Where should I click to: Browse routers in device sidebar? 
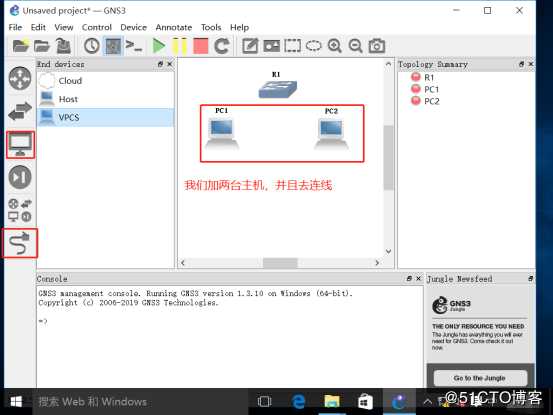point(20,78)
